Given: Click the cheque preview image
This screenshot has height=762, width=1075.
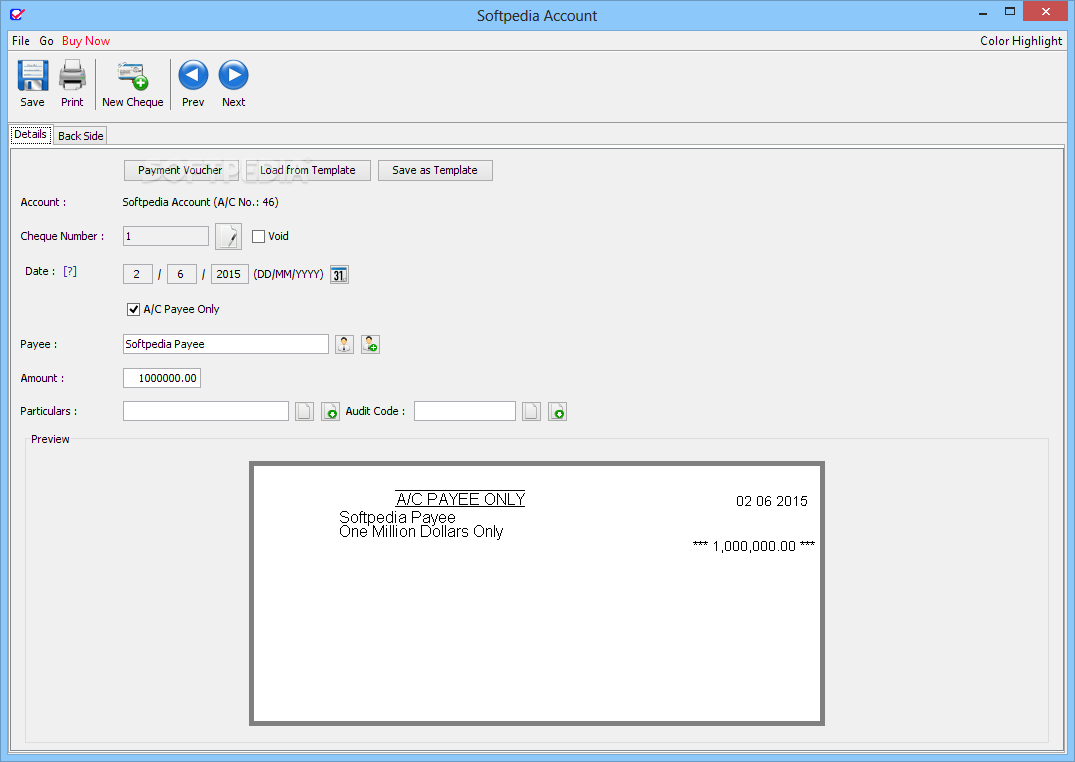Looking at the screenshot, I should pyautogui.click(x=537, y=593).
